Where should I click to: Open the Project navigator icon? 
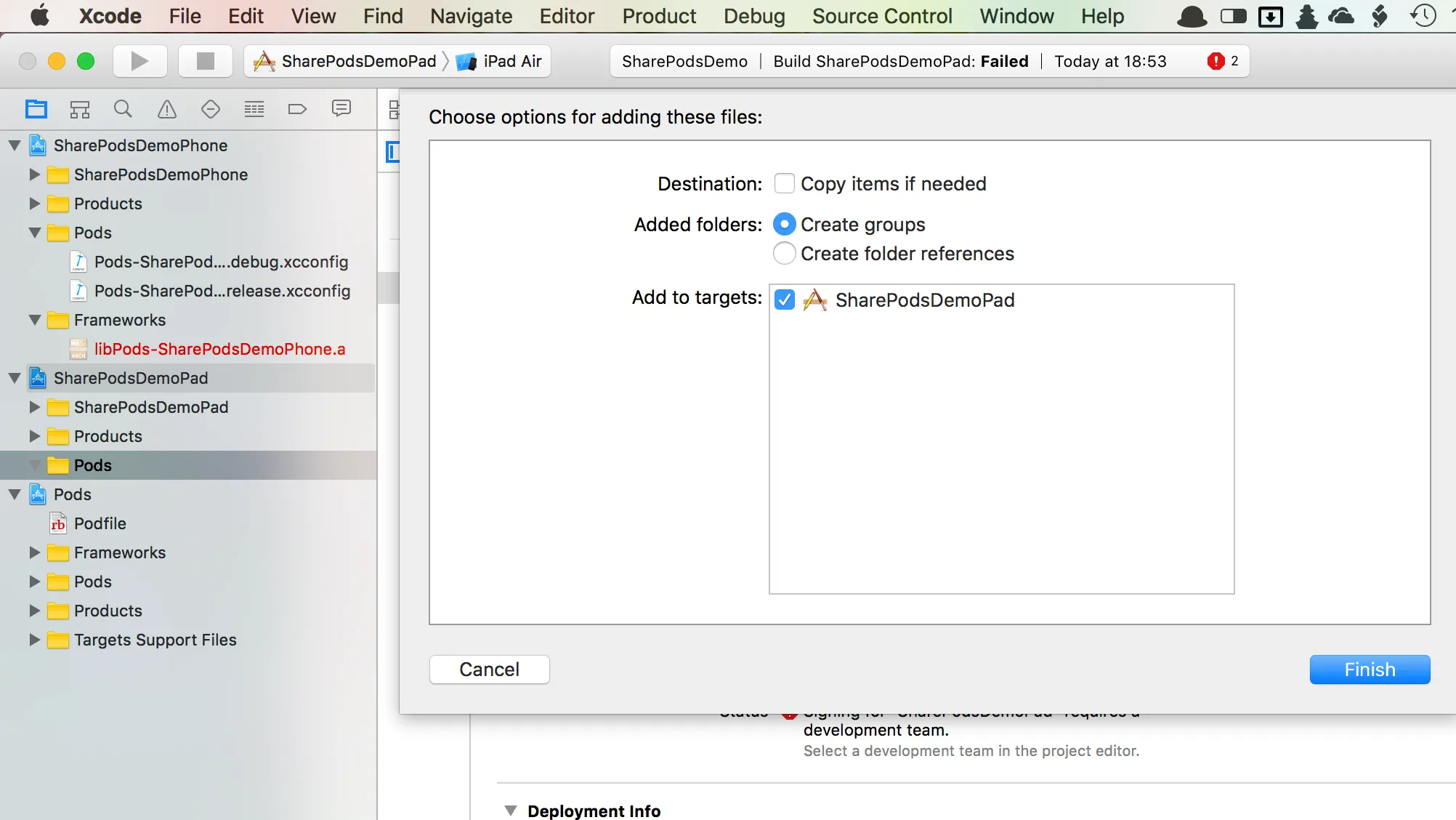pos(36,109)
